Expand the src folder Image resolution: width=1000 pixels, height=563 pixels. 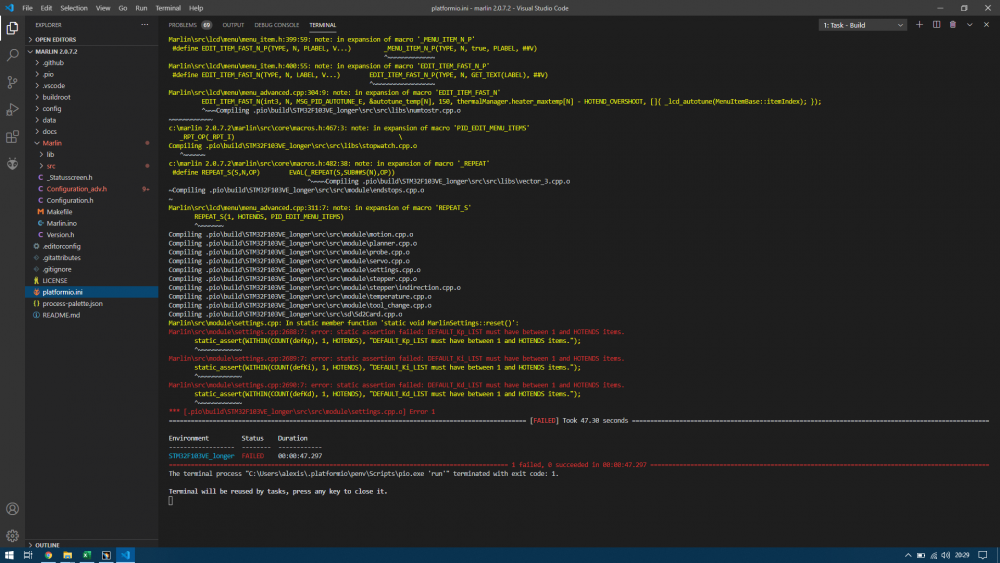91,166
